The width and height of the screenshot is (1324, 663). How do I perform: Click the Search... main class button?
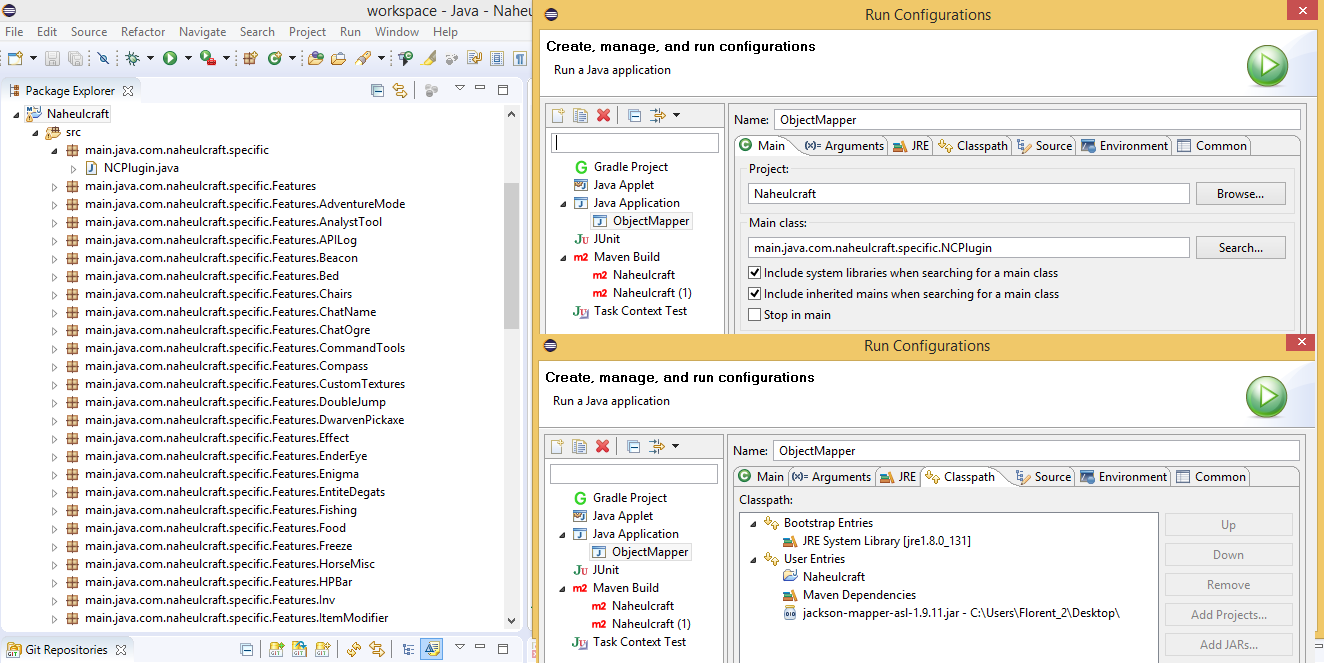point(1240,248)
